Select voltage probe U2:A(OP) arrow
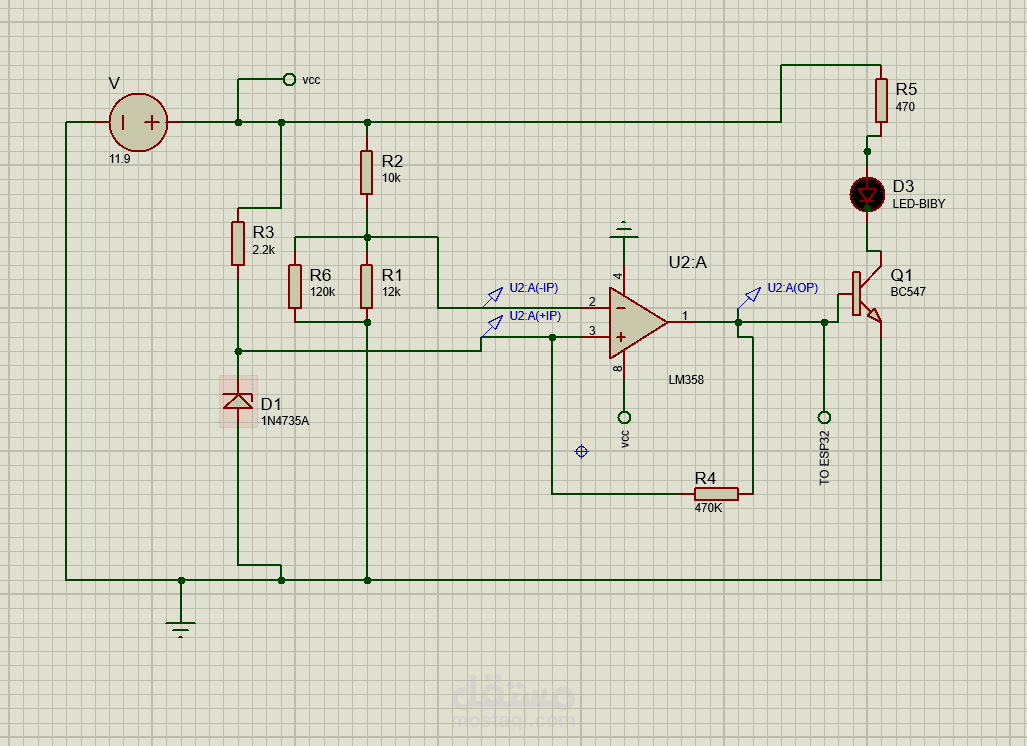 coord(750,297)
